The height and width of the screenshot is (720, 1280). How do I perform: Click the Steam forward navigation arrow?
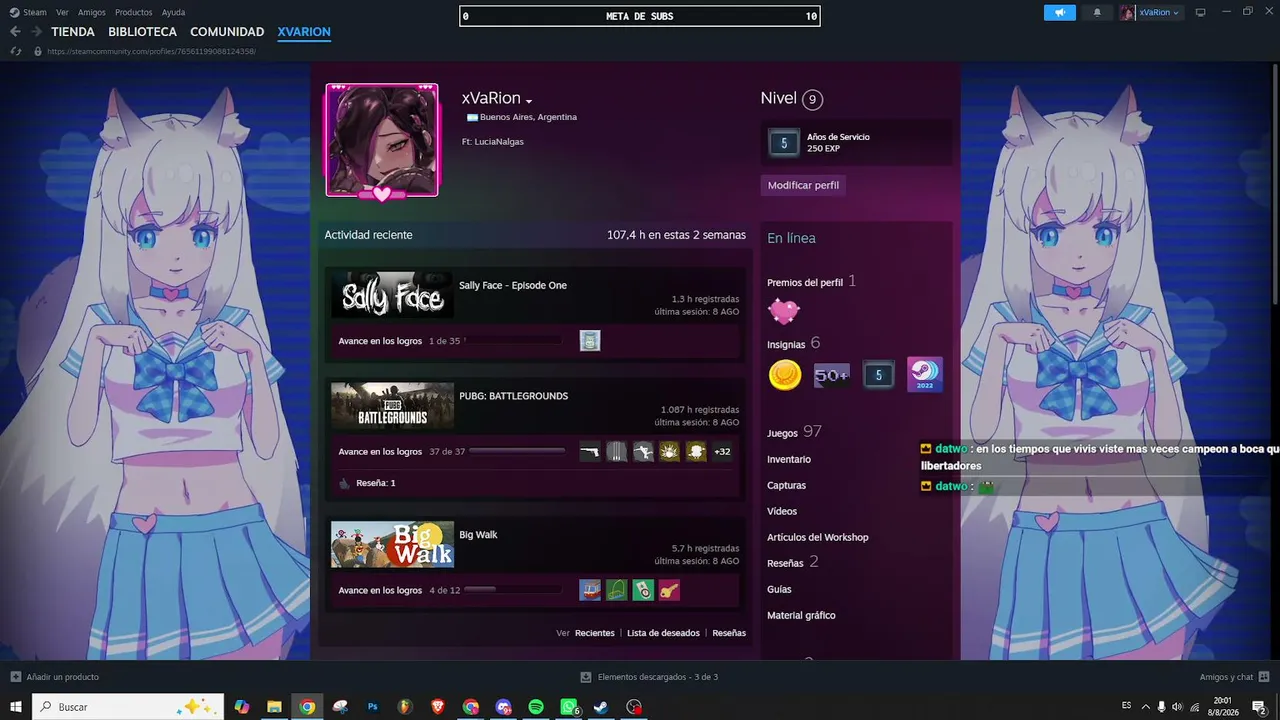[x=37, y=32]
